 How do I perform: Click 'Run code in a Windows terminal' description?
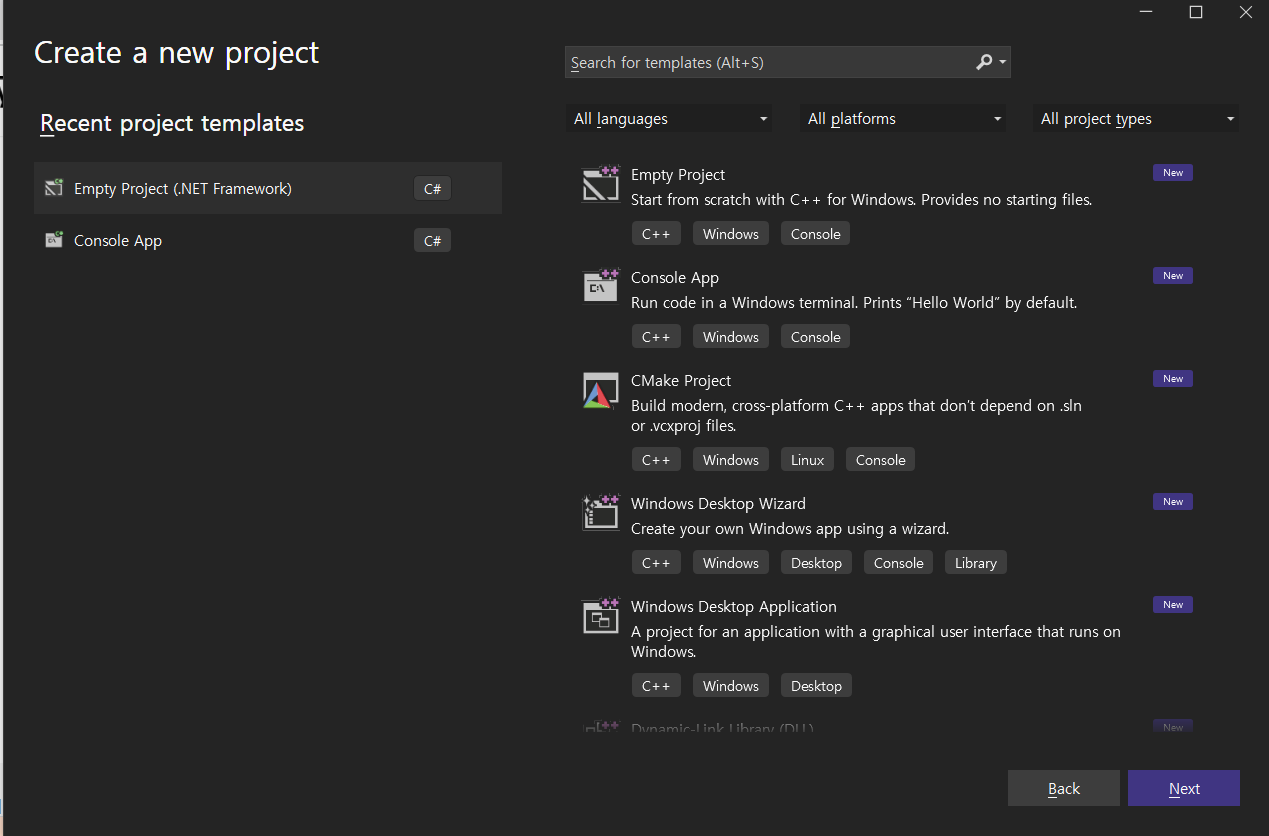[854, 302]
